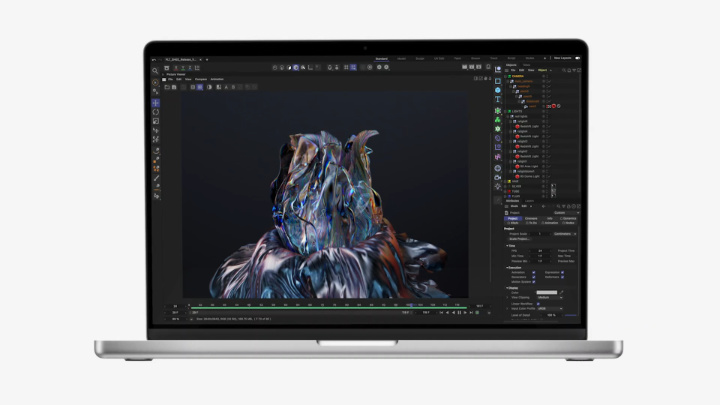The image size is (720, 405).
Task: Open the Object Manager Object menu
Action: [542, 70]
